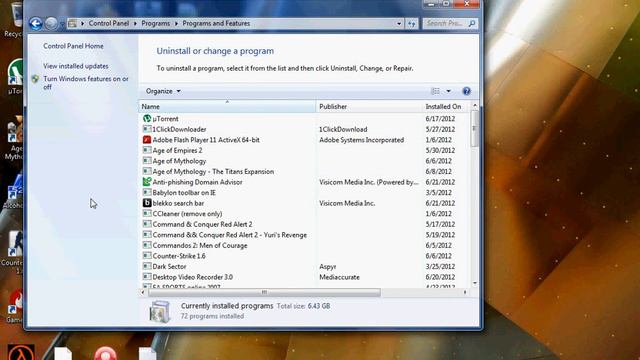Open the recent pages dropdown arrow
This screenshot has height=360, width=640.
[x=62, y=24]
